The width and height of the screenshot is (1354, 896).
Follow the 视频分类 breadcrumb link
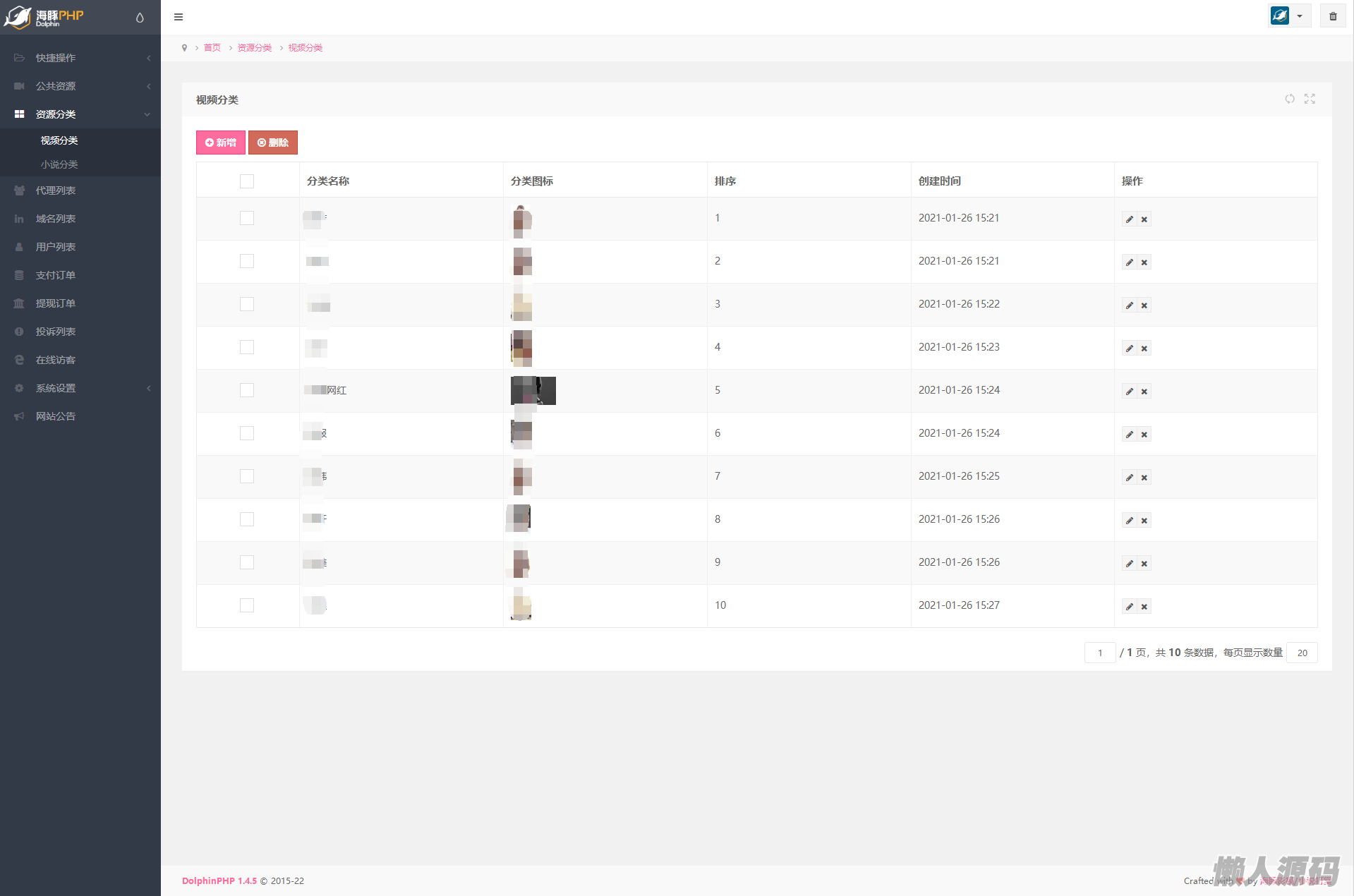(x=306, y=48)
